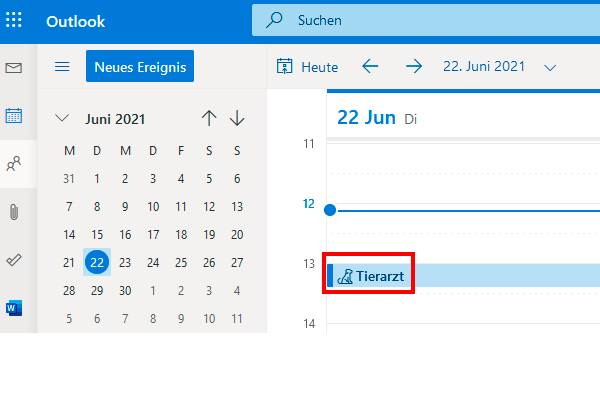Image resolution: width=600 pixels, height=400 pixels.
Task: Open the People contacts module
Action: [14, 164]
